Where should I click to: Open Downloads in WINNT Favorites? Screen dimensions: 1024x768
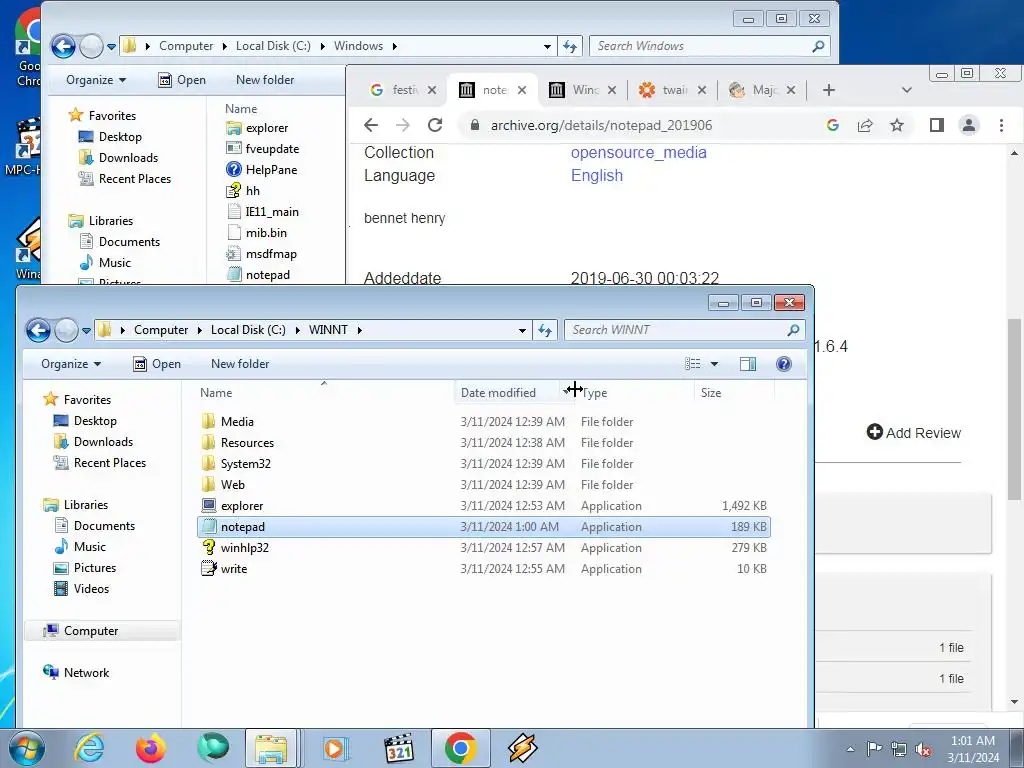[x=103, y=442]
